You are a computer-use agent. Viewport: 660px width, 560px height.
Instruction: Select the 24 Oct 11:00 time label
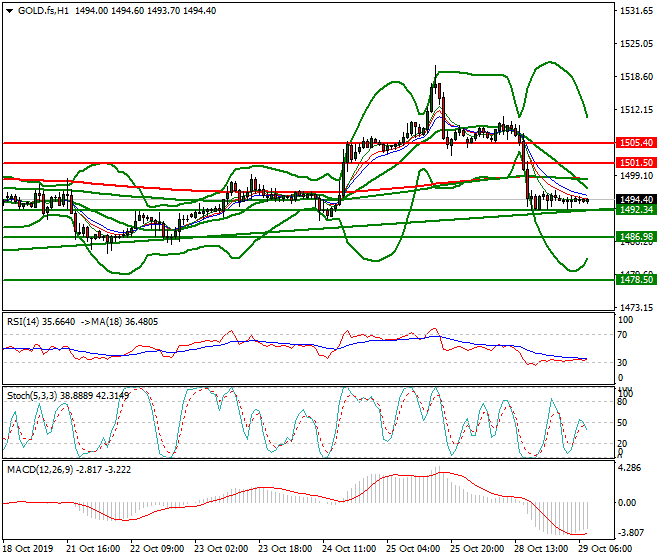[x=349, y=549]
